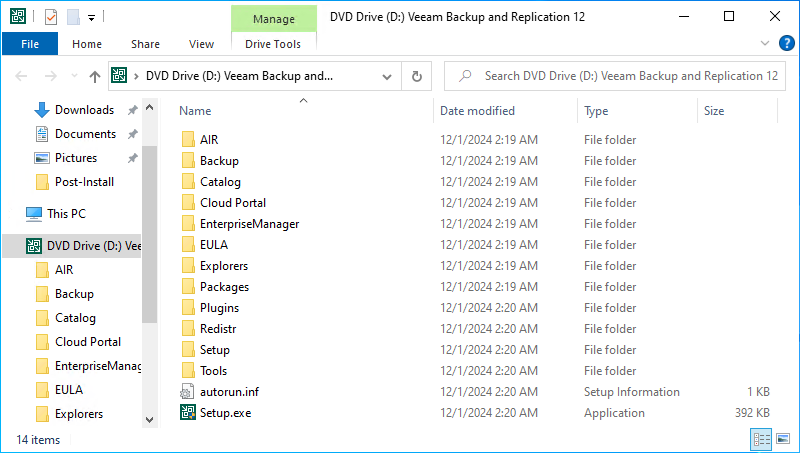This screenshot has height=453, width=800.
Task: Click the navigation pane scrollbar thumb
Action: 149,234
